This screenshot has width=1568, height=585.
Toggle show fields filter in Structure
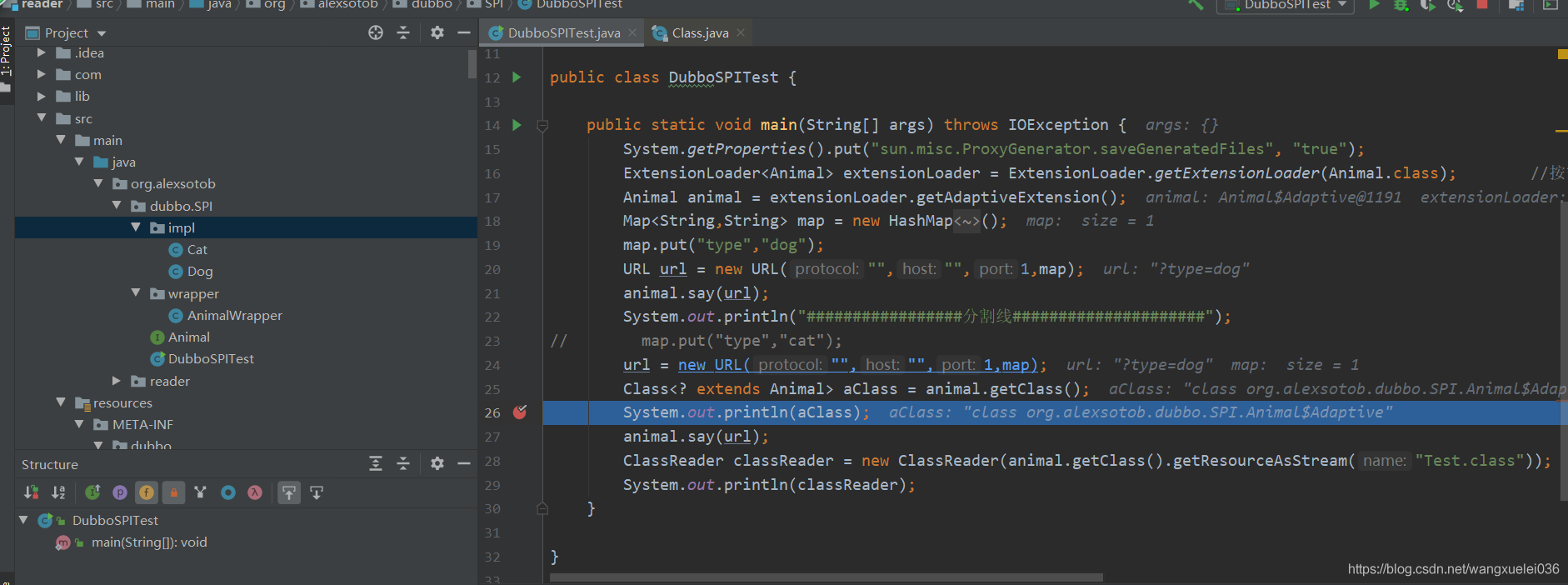147,492
